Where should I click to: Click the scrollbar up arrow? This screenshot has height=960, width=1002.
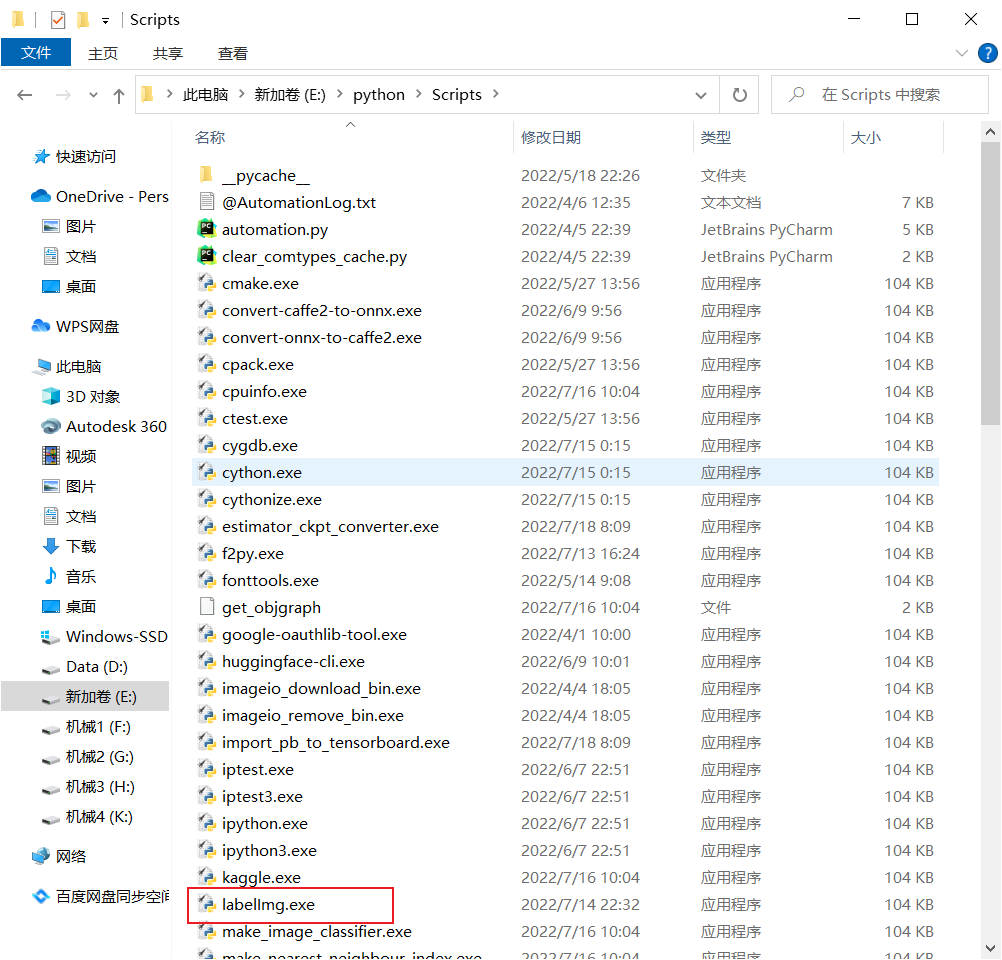pyautogui.click(x=990, y=132)
